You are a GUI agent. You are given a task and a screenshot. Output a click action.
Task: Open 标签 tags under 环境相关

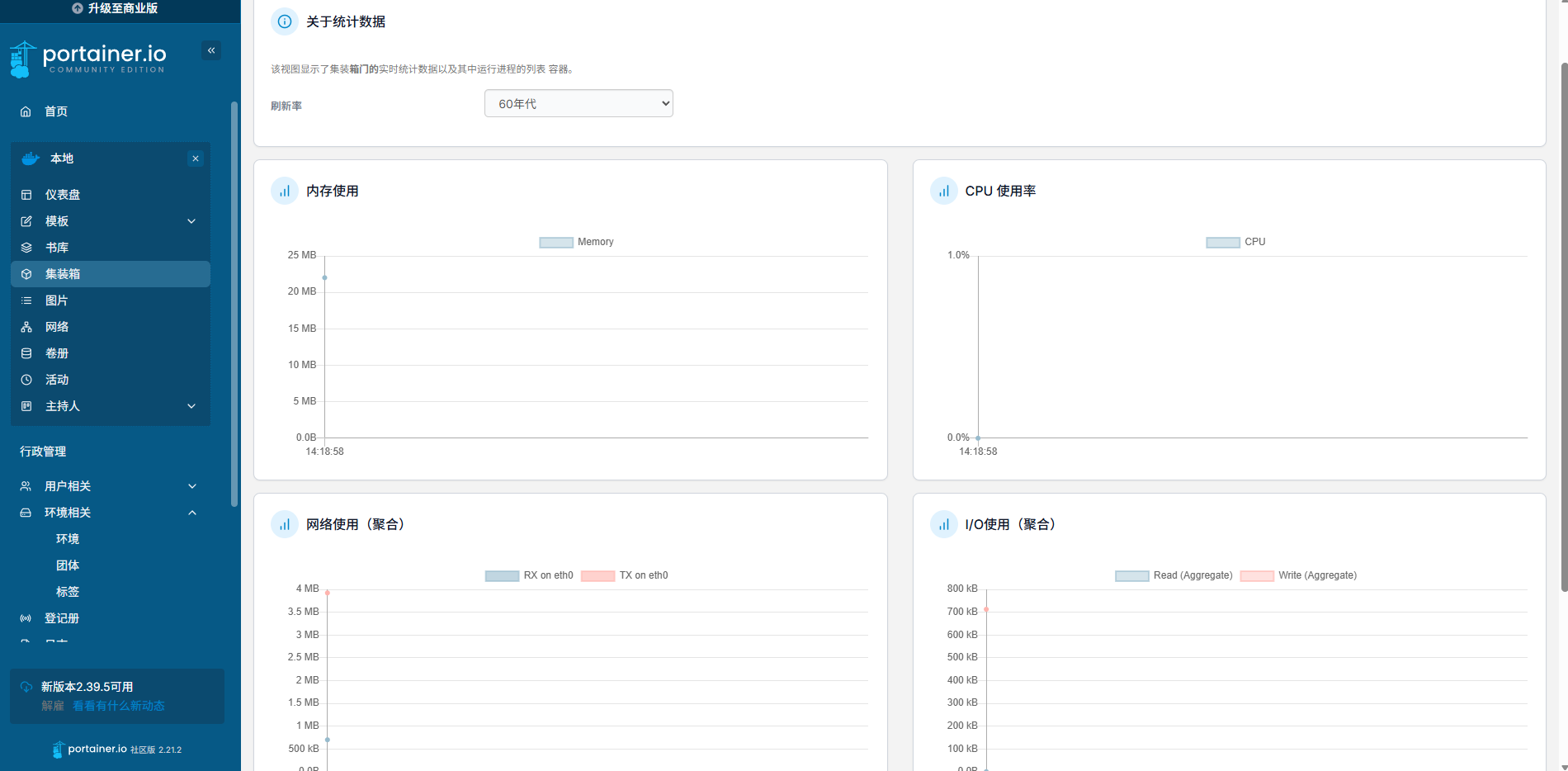pyautogui.click(x=68, y=592)
